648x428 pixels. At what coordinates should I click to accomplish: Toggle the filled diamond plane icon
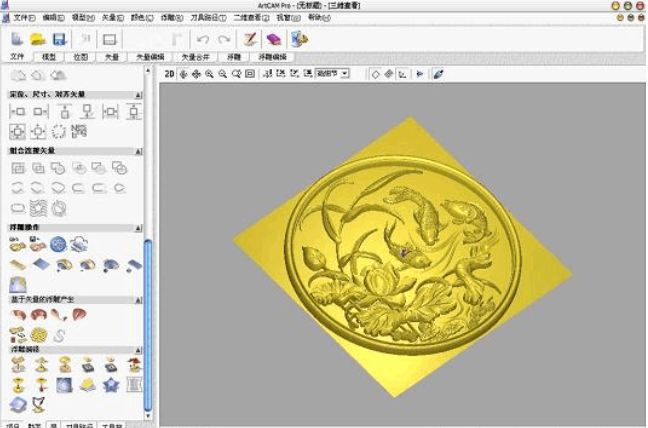click(x=388, y=74)
